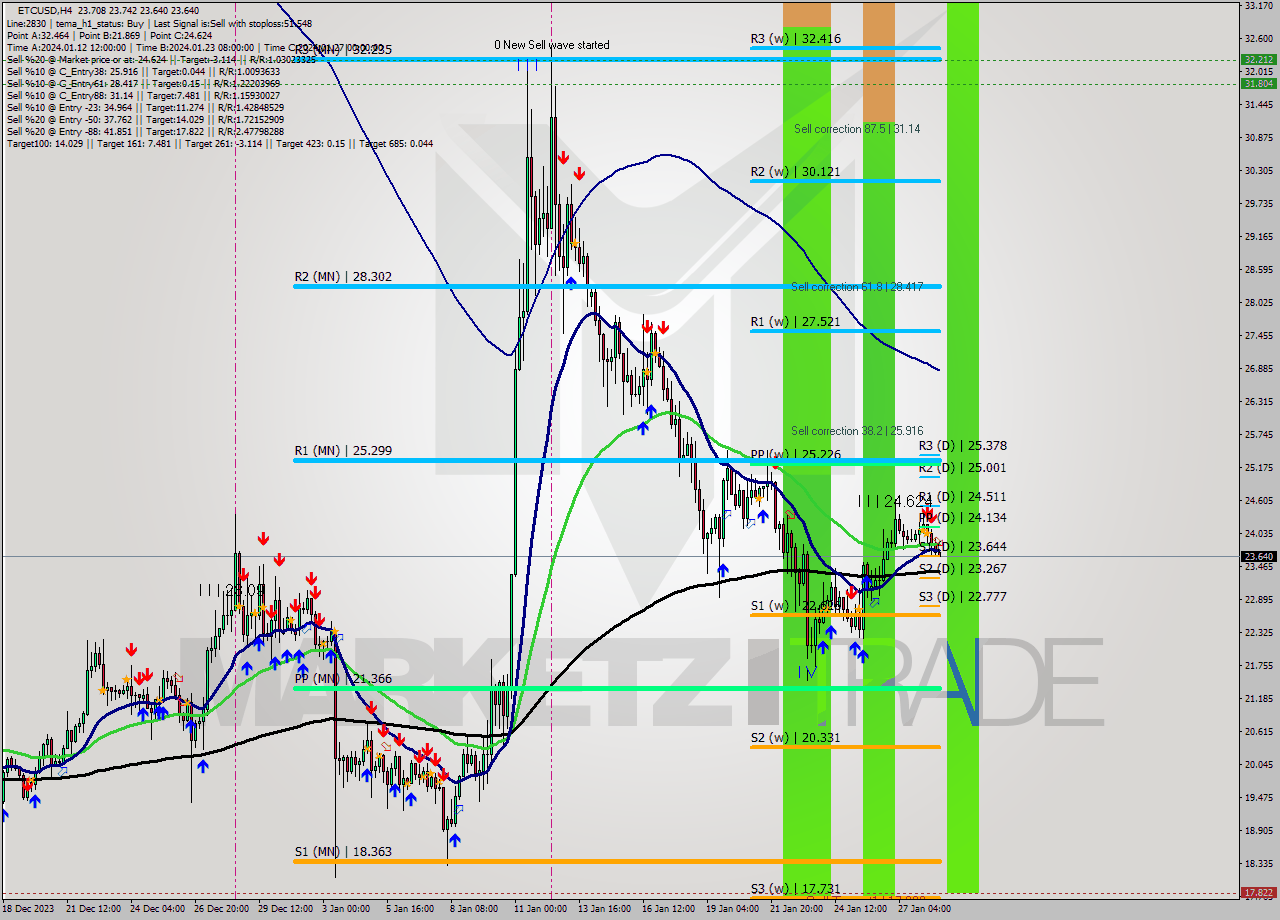
Task: Select the 'R2 (MN) | 28.302' monthly label
Action: pyautogui.click(x=343, y=277)
